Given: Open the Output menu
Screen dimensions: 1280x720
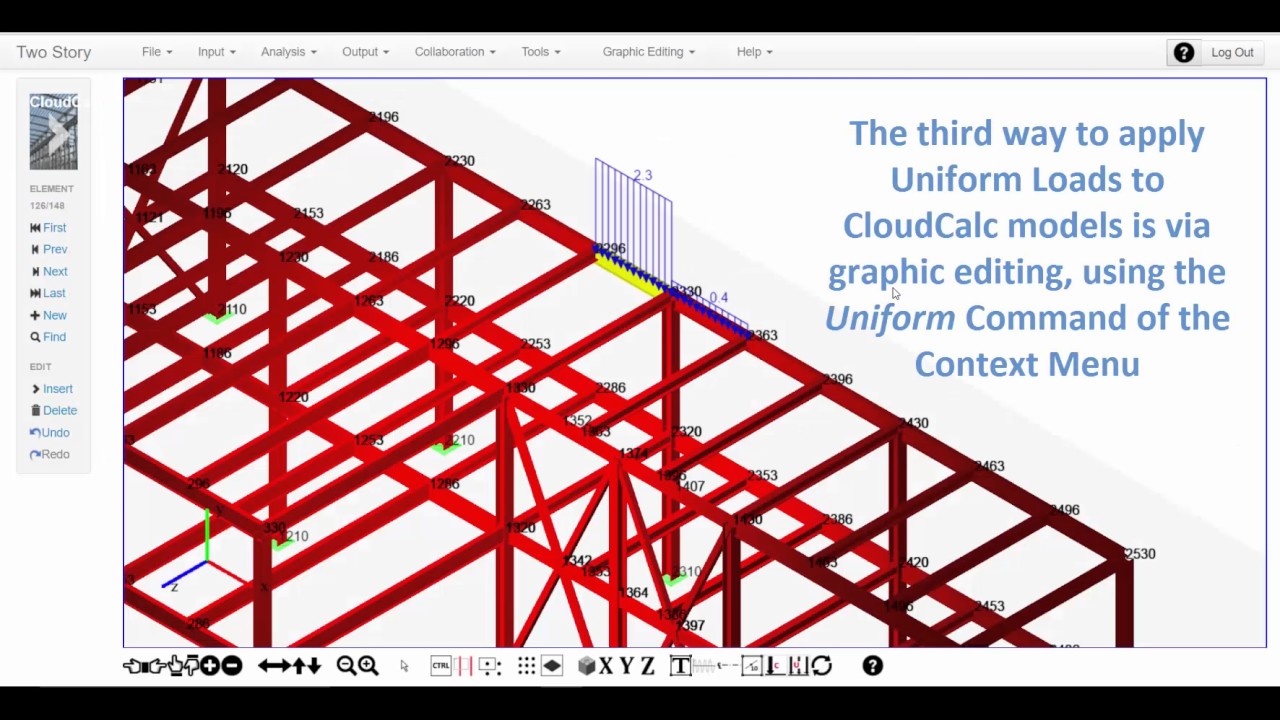Looking at the screenshot, I should [365, 52].
